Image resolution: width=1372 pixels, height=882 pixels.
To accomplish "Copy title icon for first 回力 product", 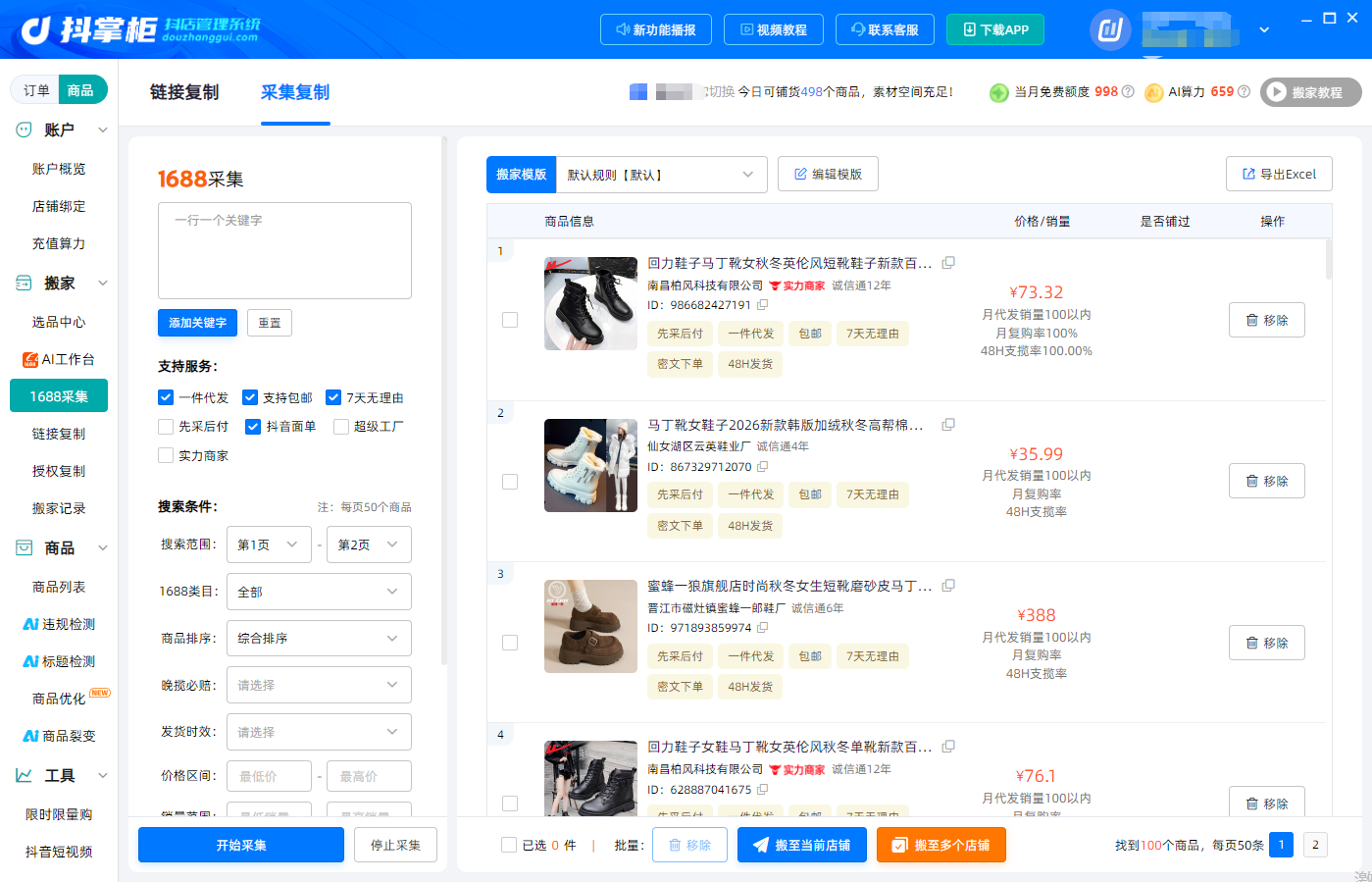I will [x=948, y=263].
